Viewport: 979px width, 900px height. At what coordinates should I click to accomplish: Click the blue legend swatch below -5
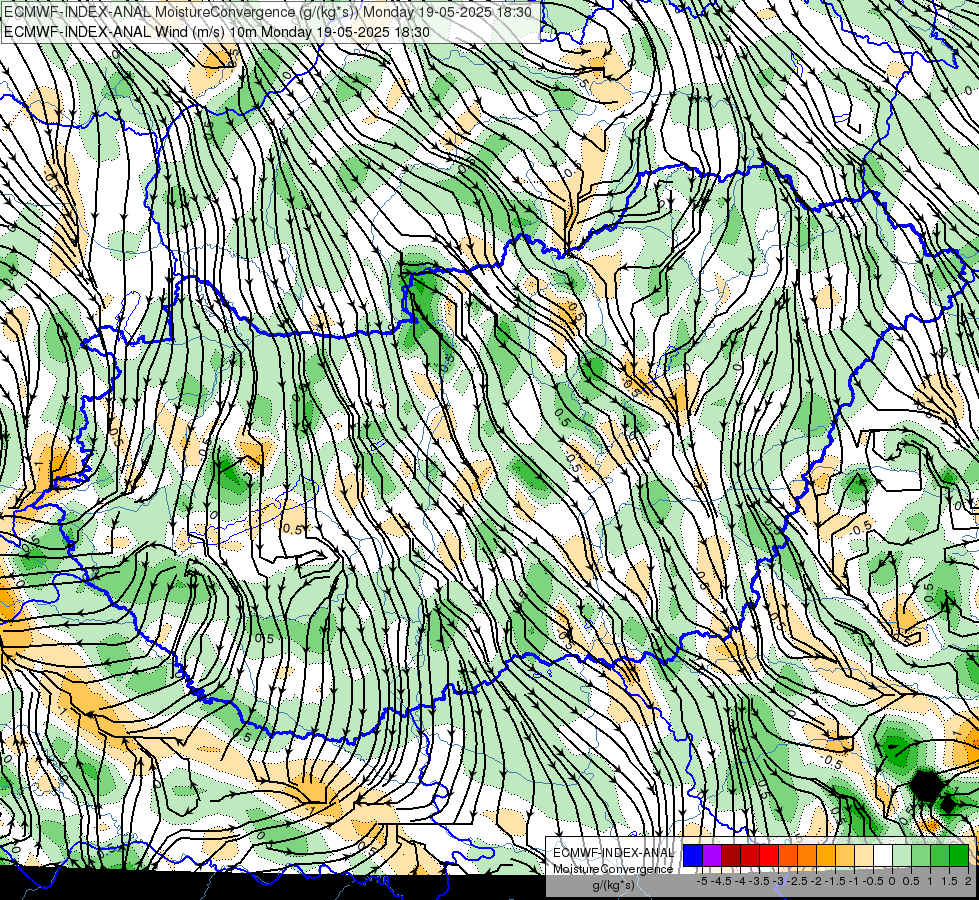(693, 856)
